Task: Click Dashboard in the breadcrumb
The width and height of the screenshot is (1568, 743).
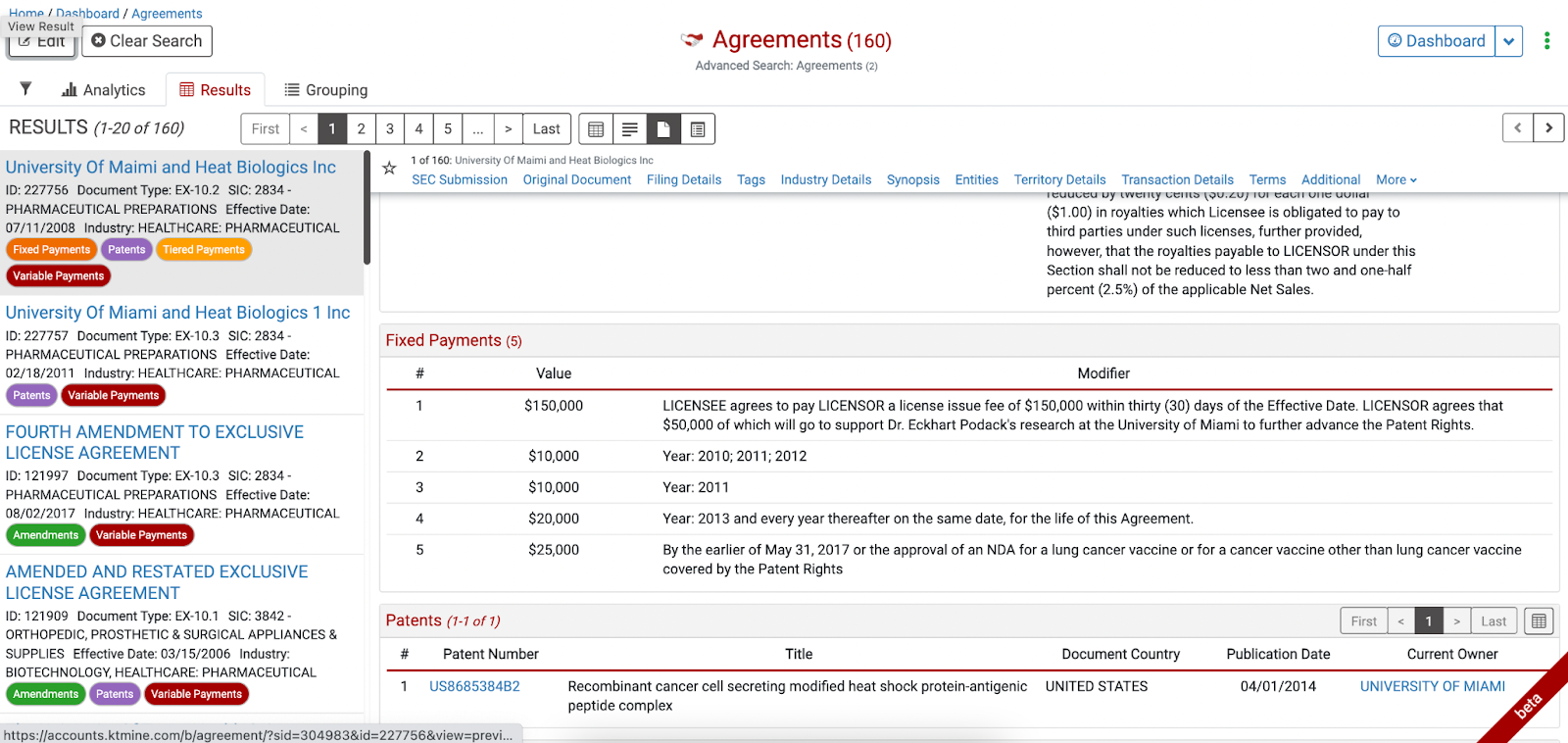Action: (x=87, y=13)
